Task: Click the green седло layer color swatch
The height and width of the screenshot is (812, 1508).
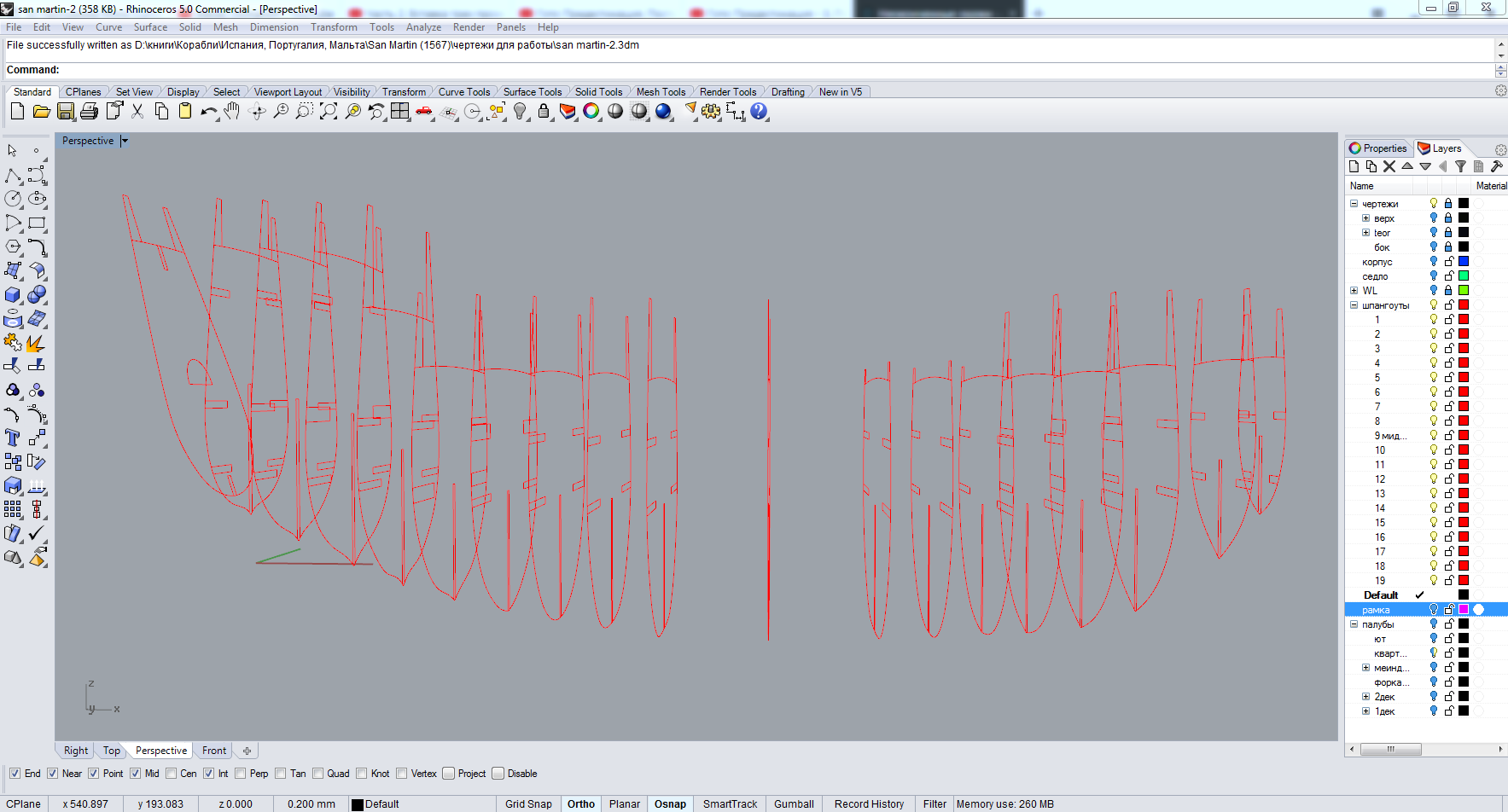Action: (1464, 276)
